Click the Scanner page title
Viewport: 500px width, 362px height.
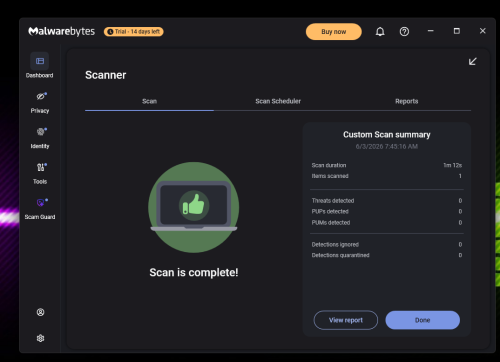click(x=106, y=75)
